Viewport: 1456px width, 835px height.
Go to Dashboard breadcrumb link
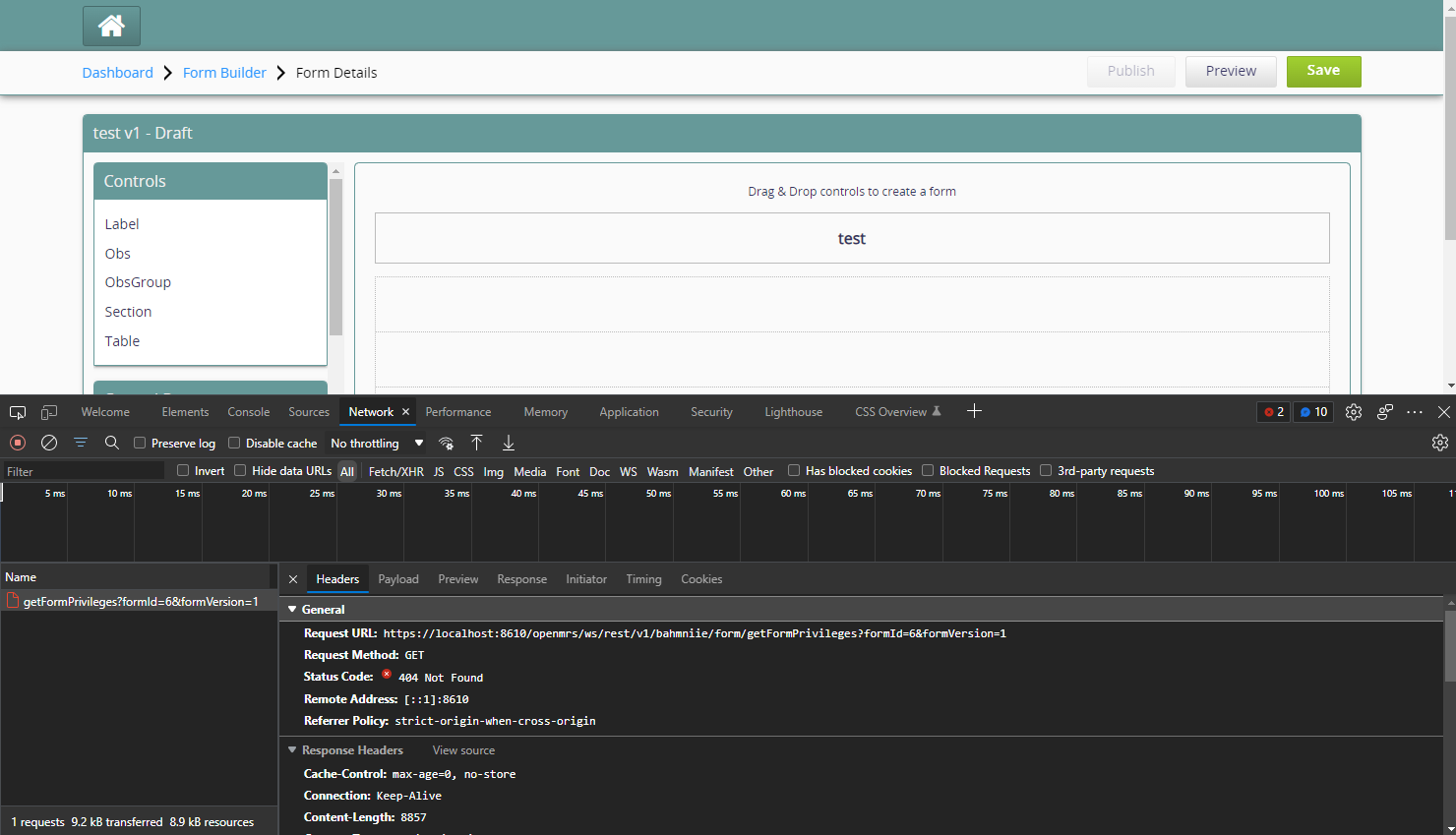[x=118, y=73]
